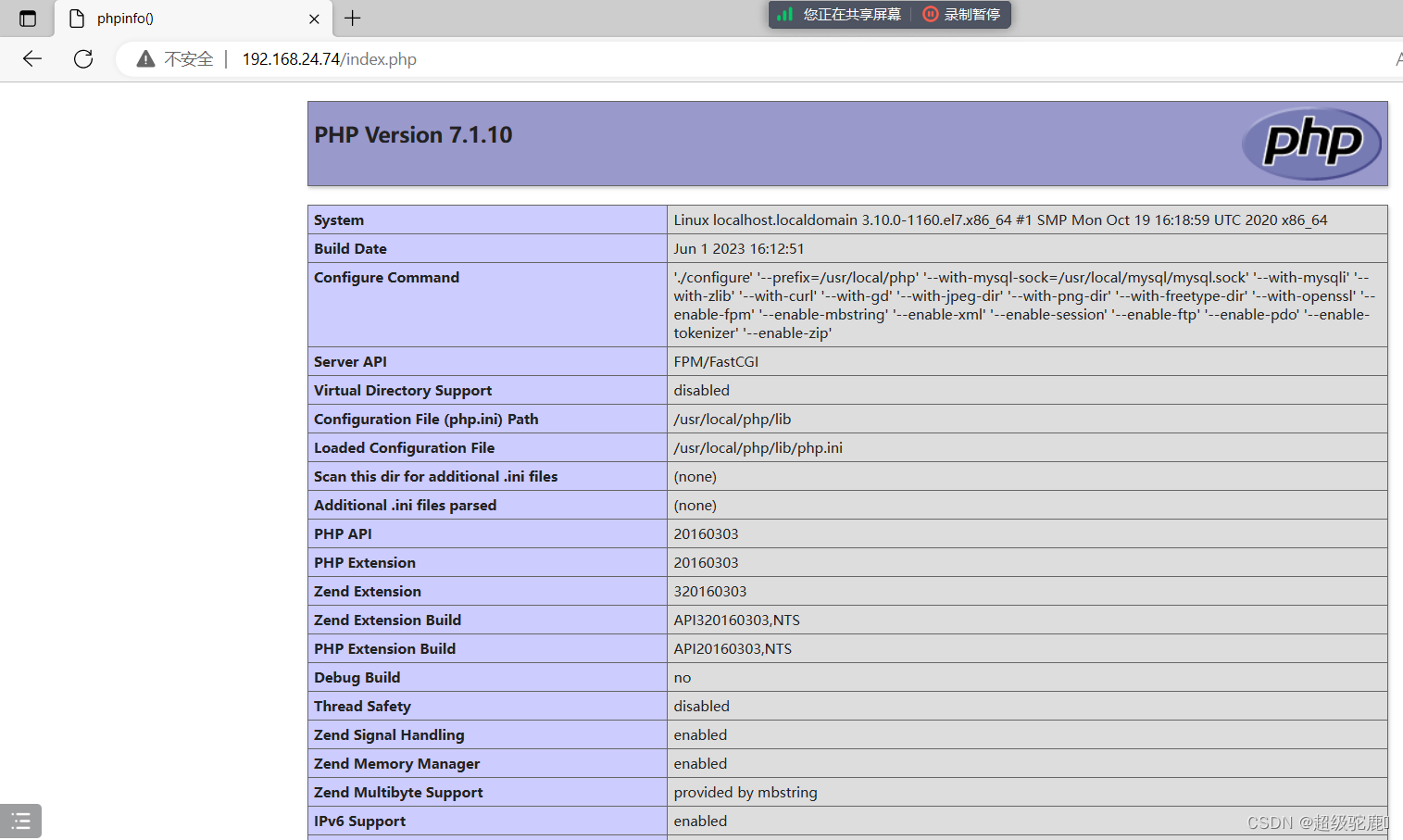Viewport: 1403px width, 840px height.
Task: Click the Debug Build label
Action: (357, 678)
